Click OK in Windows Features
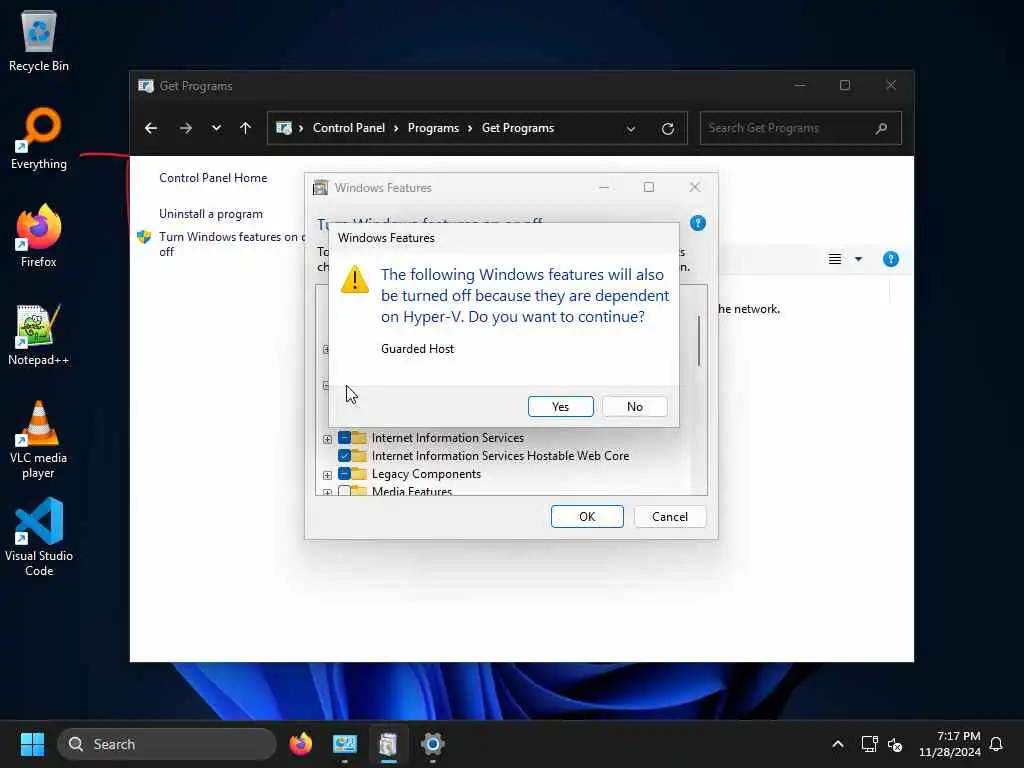Viewport: 1024px width, 768px height. [586, 517]
